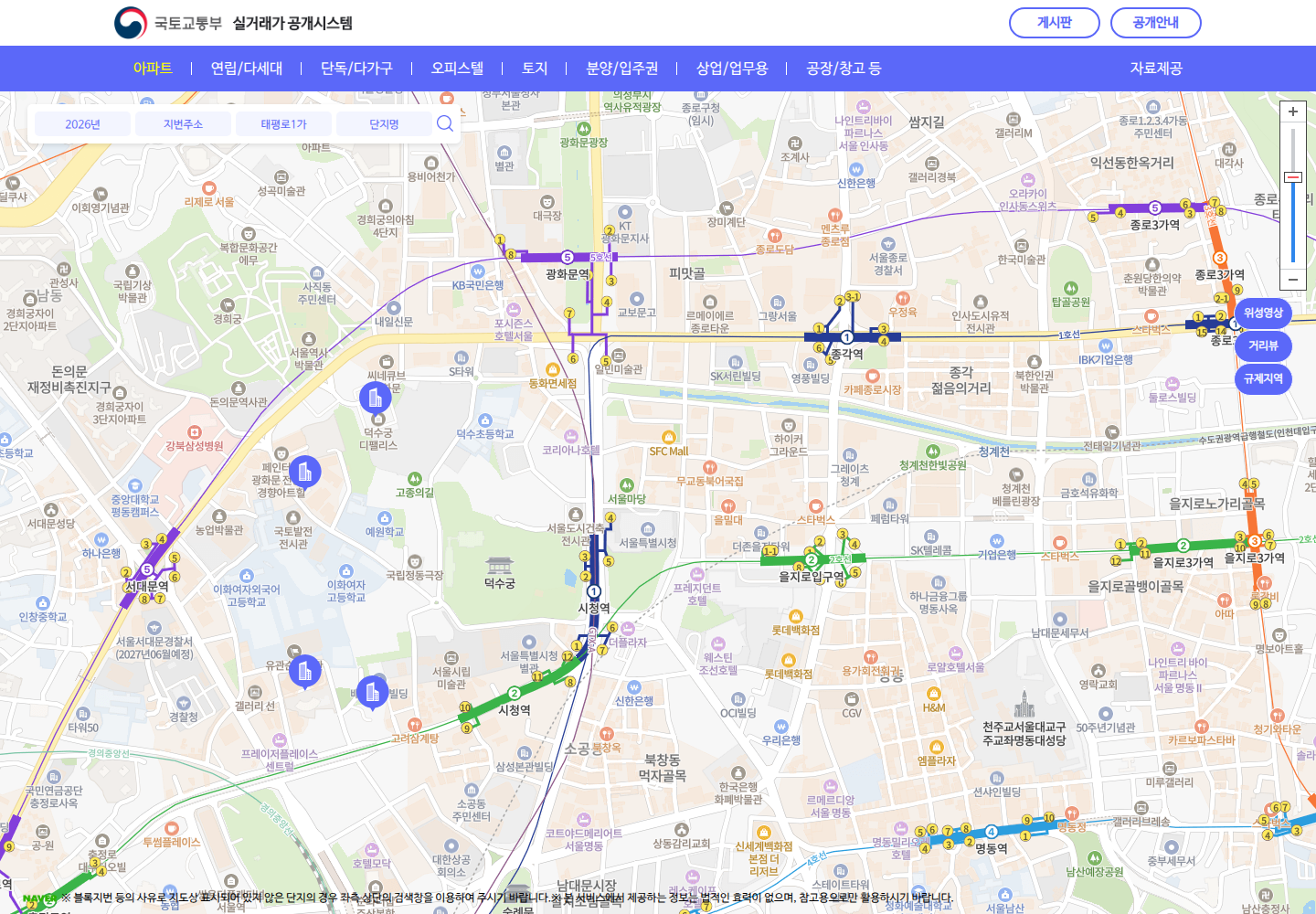Select apartment pin near 경향아트힐 label
This screenshot has height=914, width=1316.
(304, 473)
